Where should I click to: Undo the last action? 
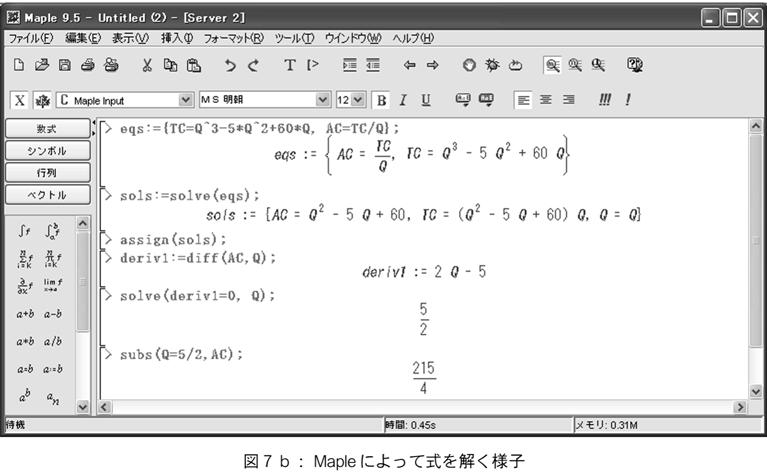230,65
